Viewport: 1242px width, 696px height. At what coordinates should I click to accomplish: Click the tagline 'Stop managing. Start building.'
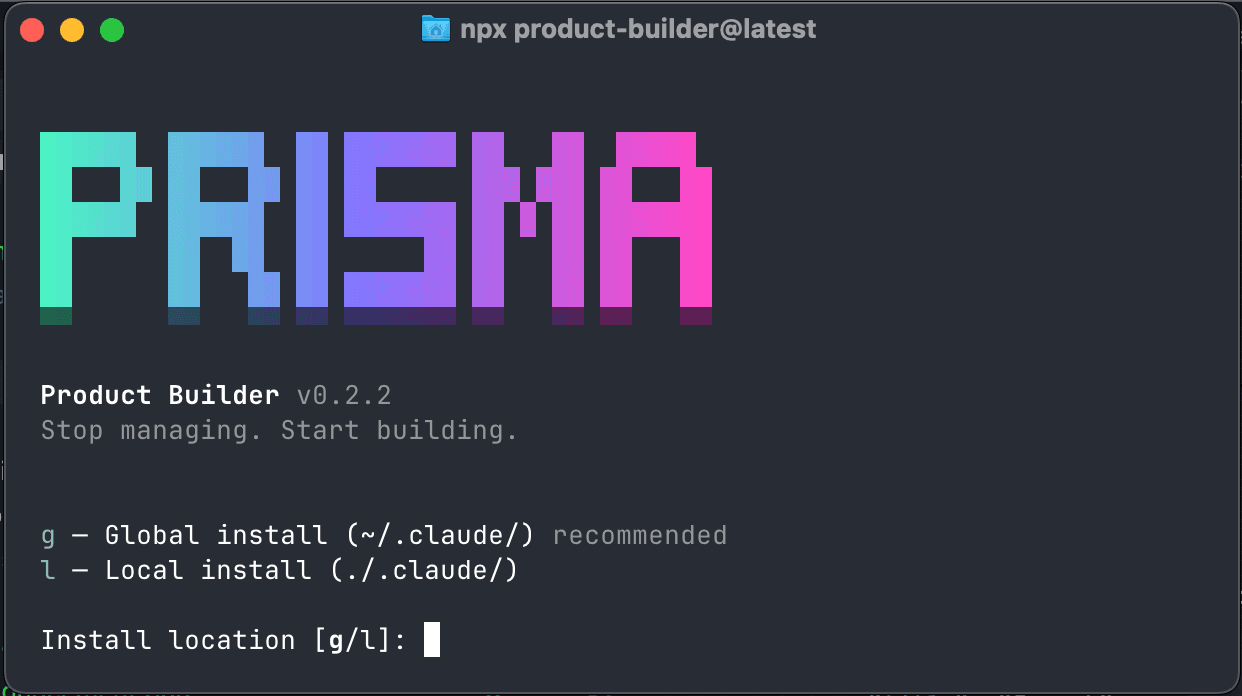point(280,430)
